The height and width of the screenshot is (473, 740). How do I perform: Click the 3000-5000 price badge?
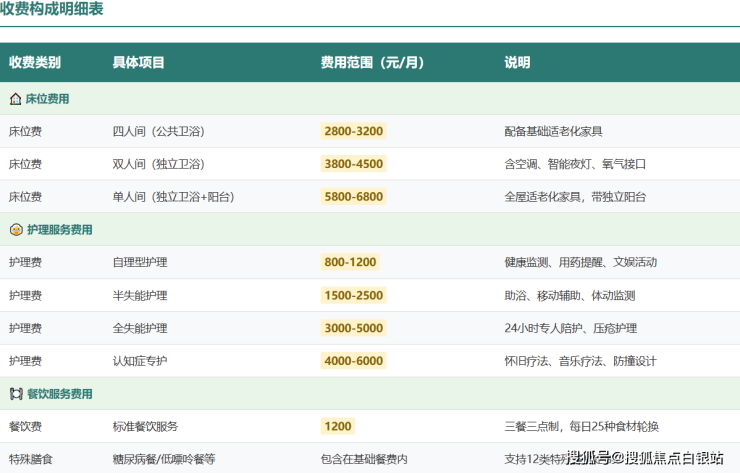click(353, 328)
